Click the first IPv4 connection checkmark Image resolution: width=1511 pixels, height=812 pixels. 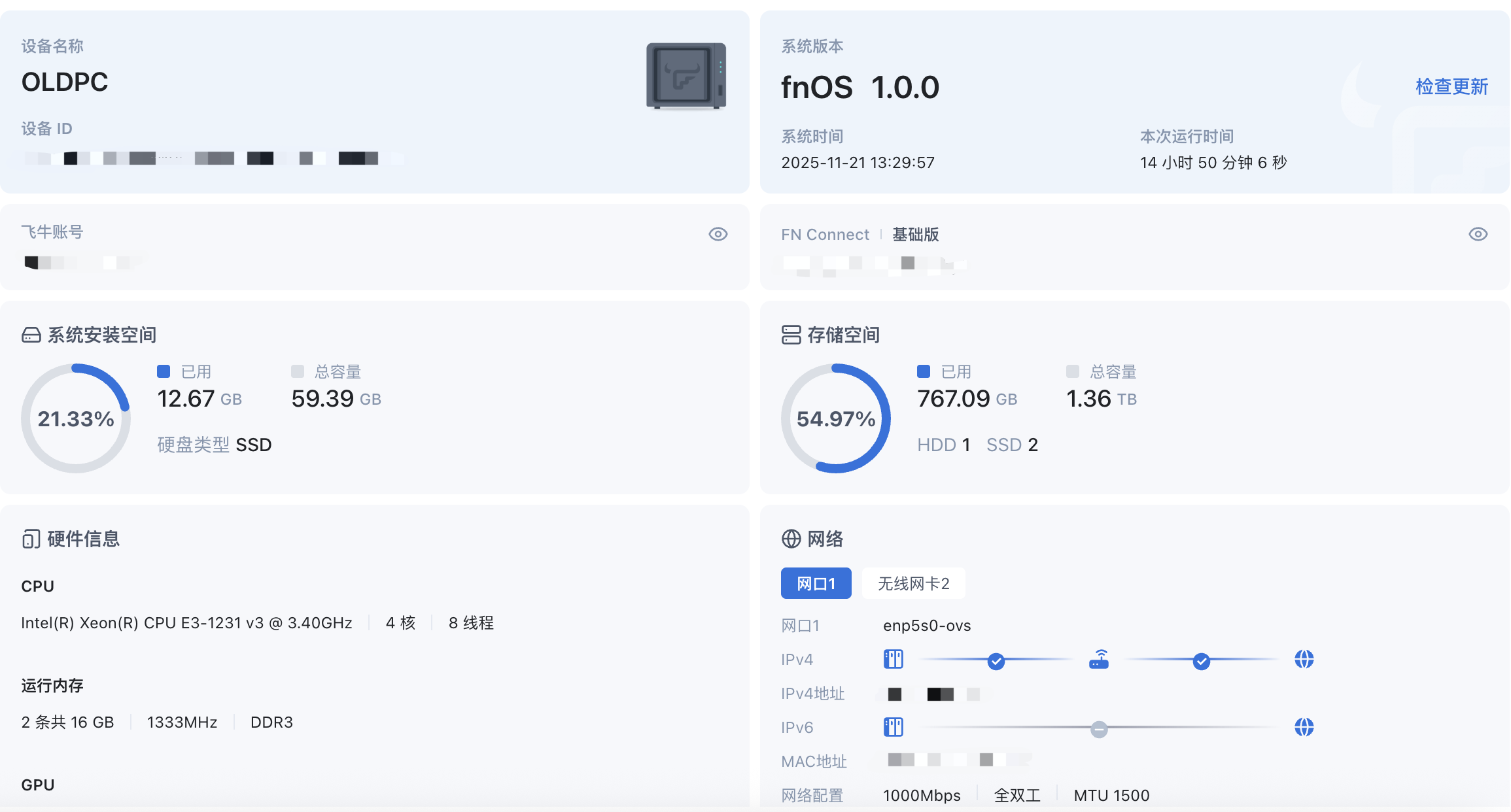996,662
